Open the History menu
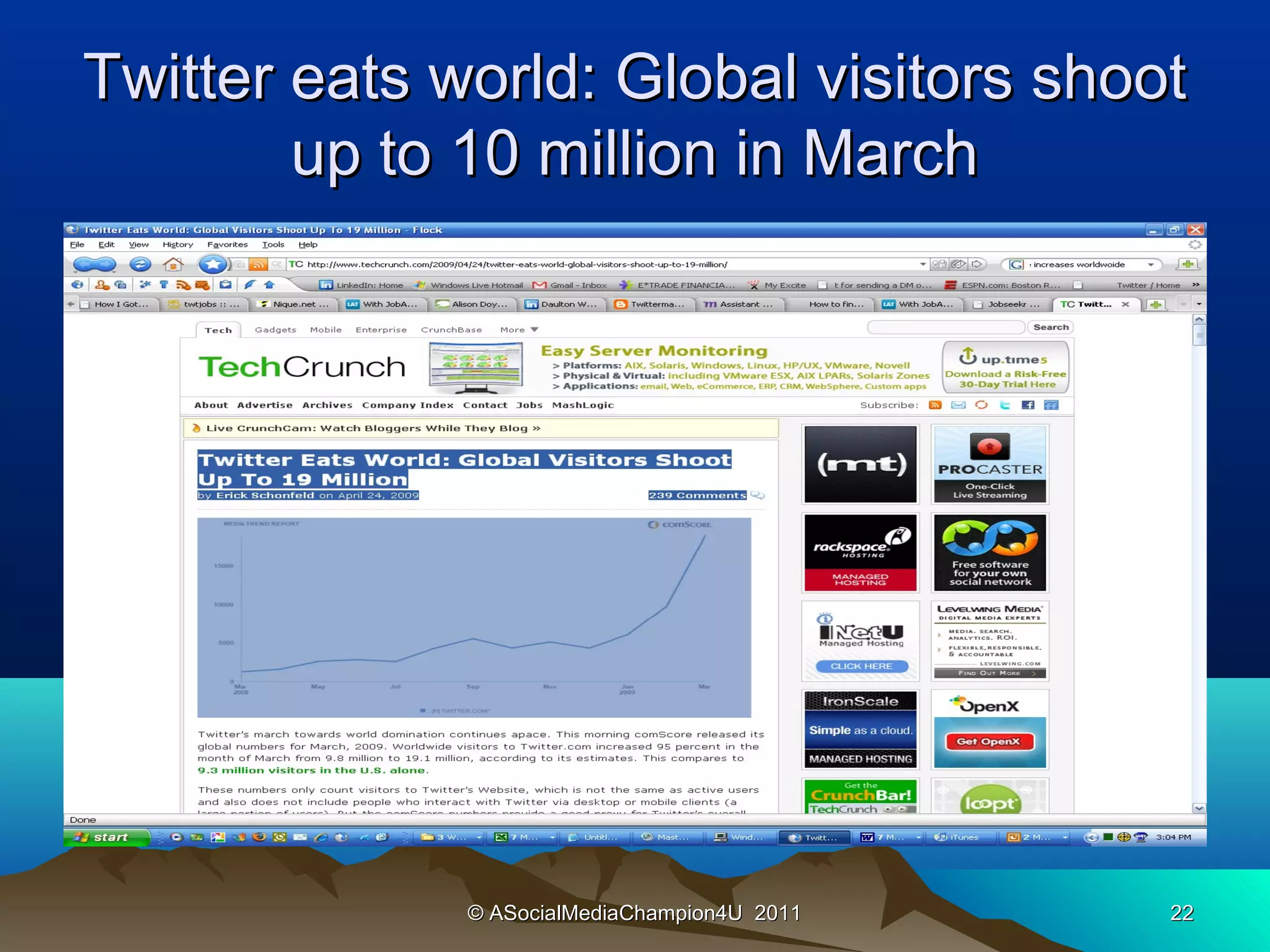Image resolution: width=1270 pixels, height=952 pixels. (x=178, y=245)
